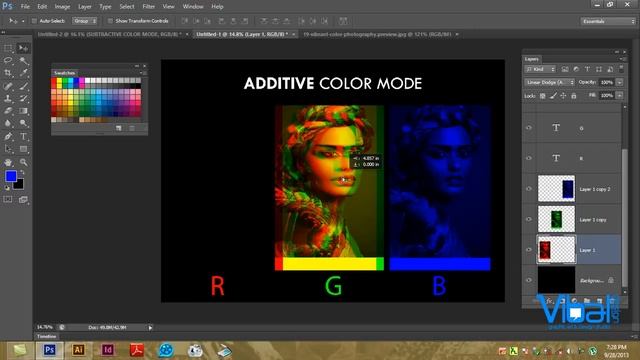The image size is (640, 360).
Task: Hide the R text layer
Action: [x=529, y=158]
